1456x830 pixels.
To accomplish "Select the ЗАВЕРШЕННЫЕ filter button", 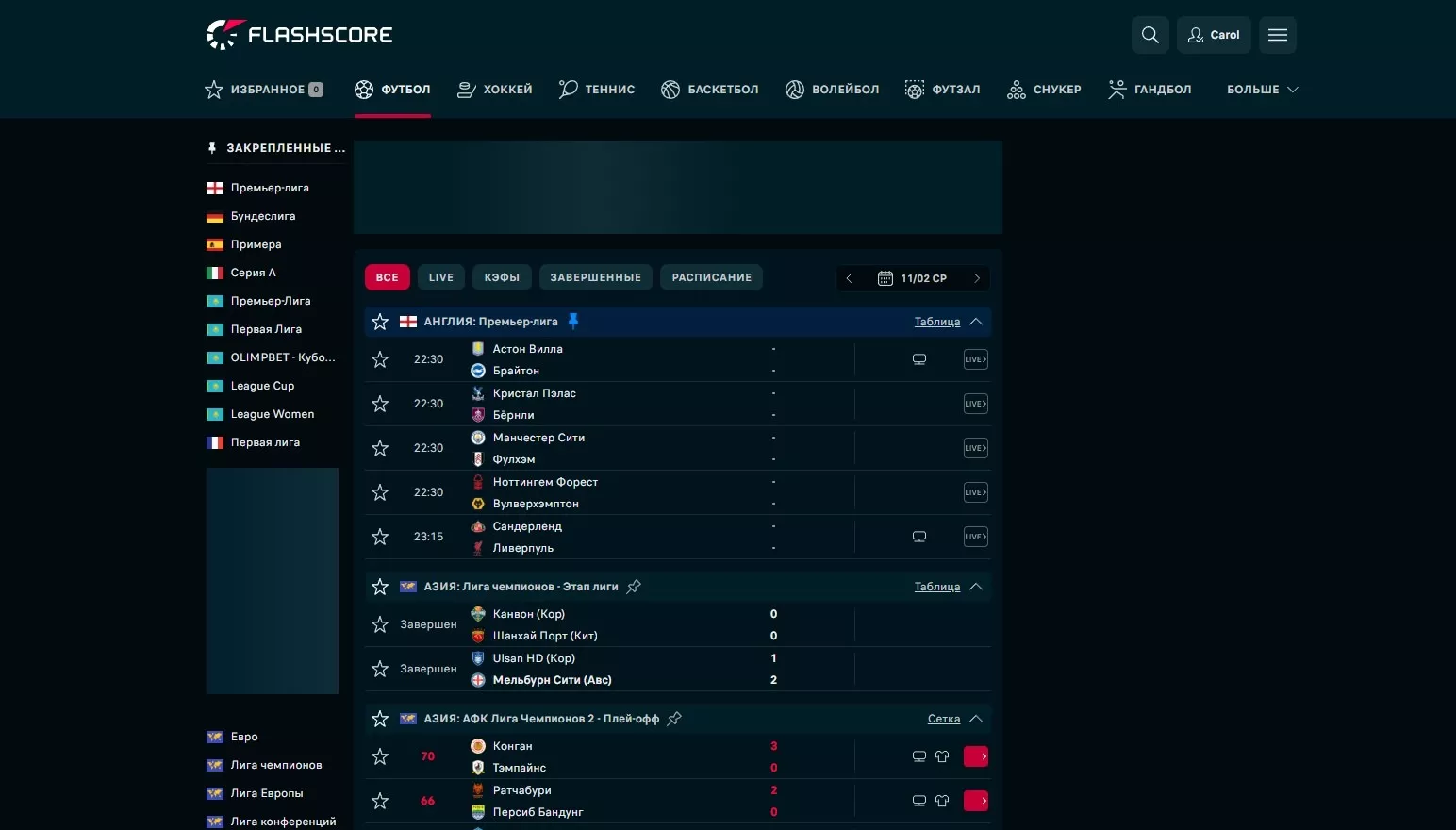I will 595,277.
